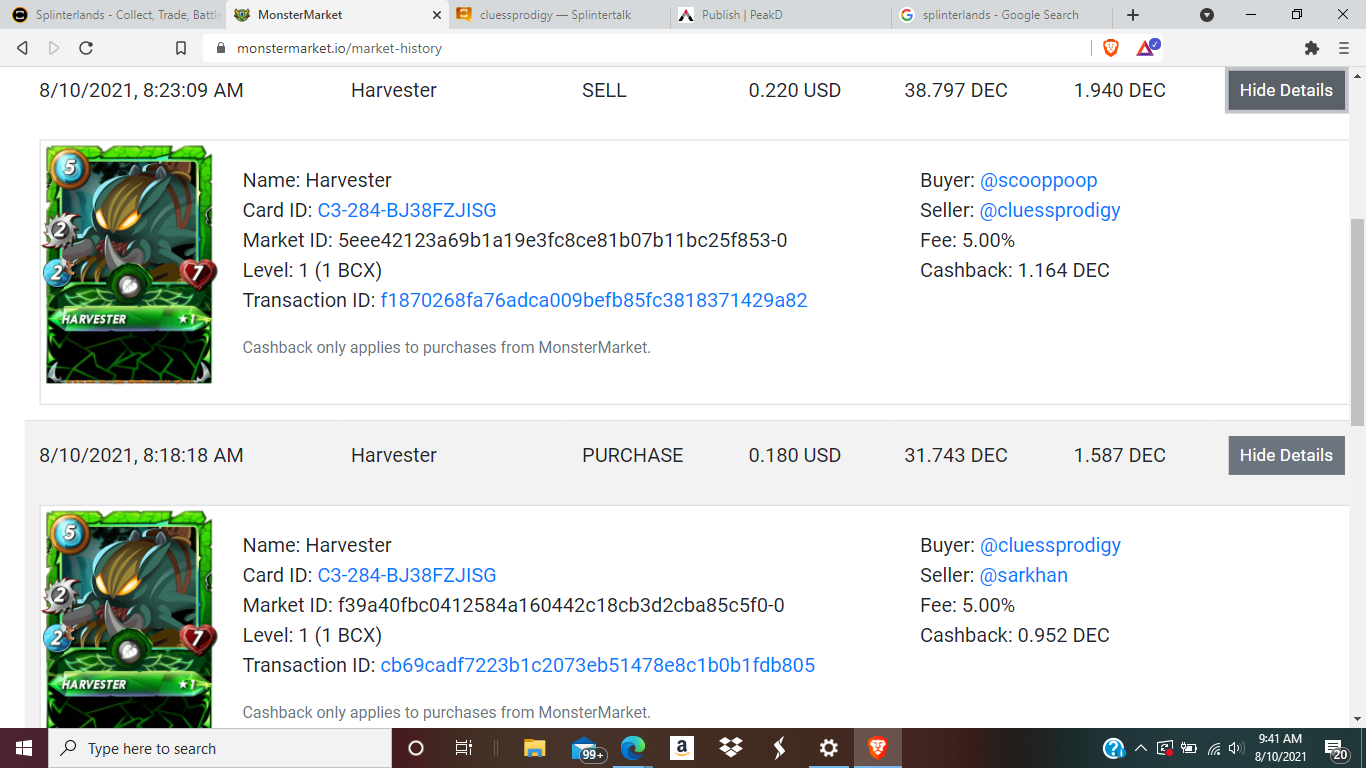Click the Market ID 5eee42123a69 text

[515, 240]
